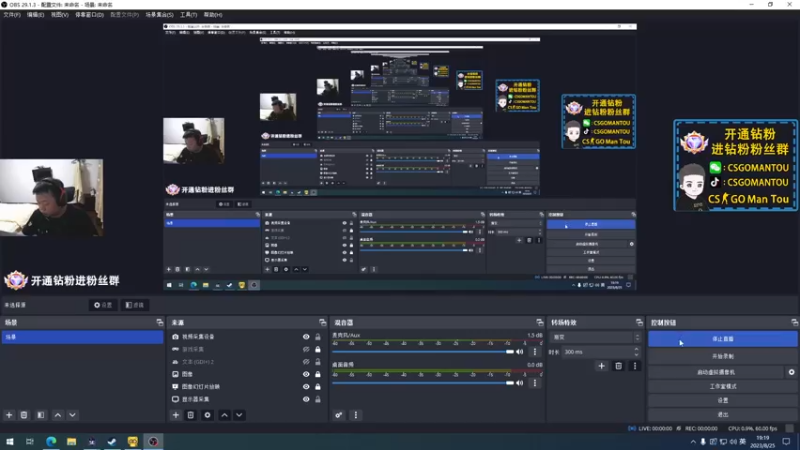Open the Tools (T) menu
This screenshot has width=800, height=450.
point(188,15)
